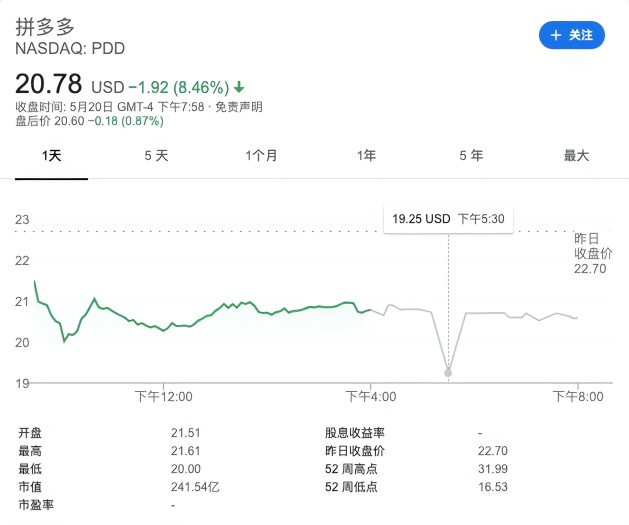Click the 收盘时间 5月20日 timestamp
Image resolution: width=629 pixels, height=525 pixels.
(x=110, y=107)
